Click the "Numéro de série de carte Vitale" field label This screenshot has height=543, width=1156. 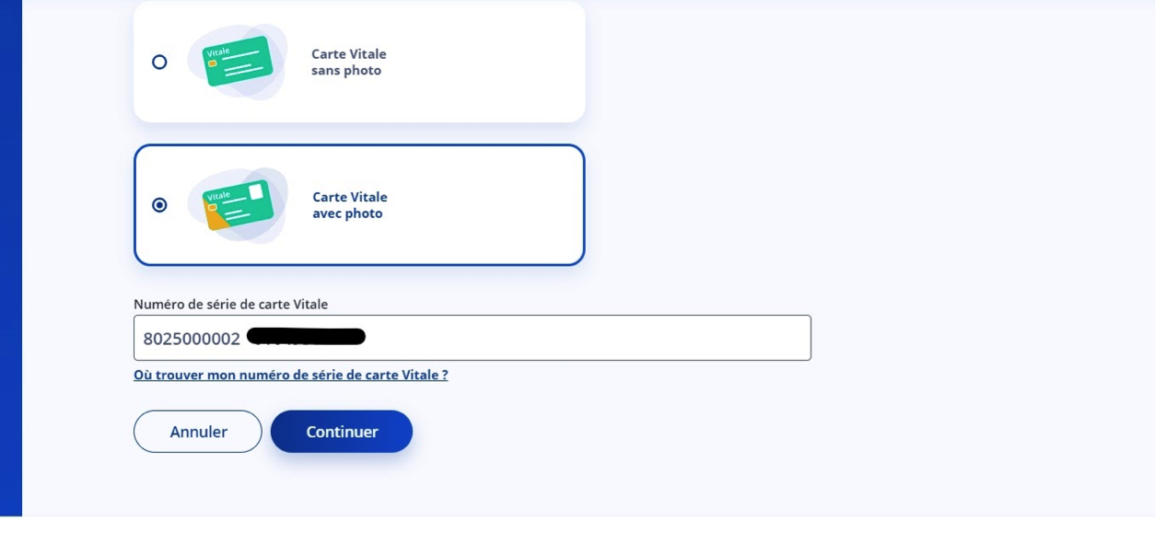(x=231, y=304)
